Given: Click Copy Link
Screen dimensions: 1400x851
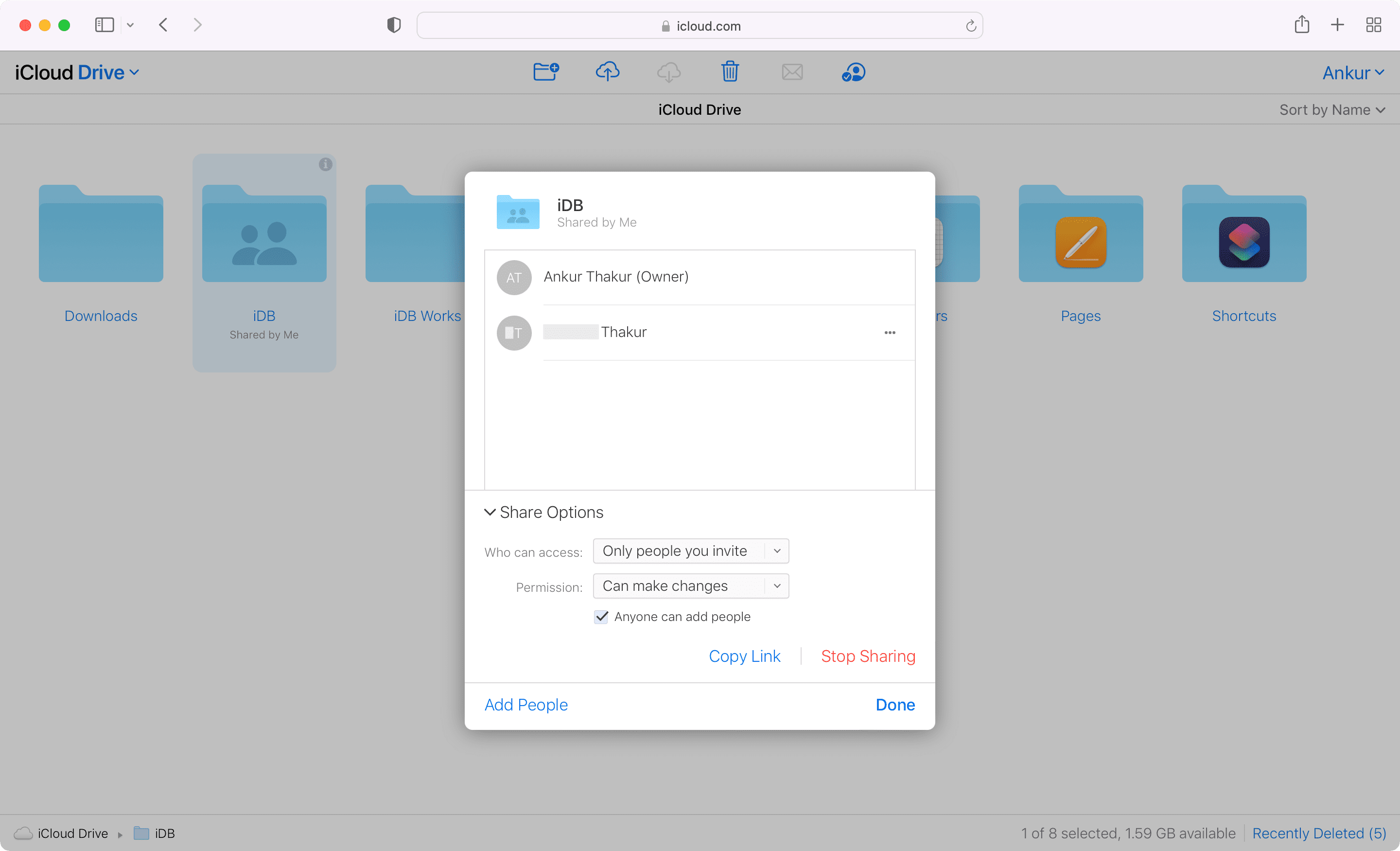Looking at the screenshot, I should (x=744, y=656).
